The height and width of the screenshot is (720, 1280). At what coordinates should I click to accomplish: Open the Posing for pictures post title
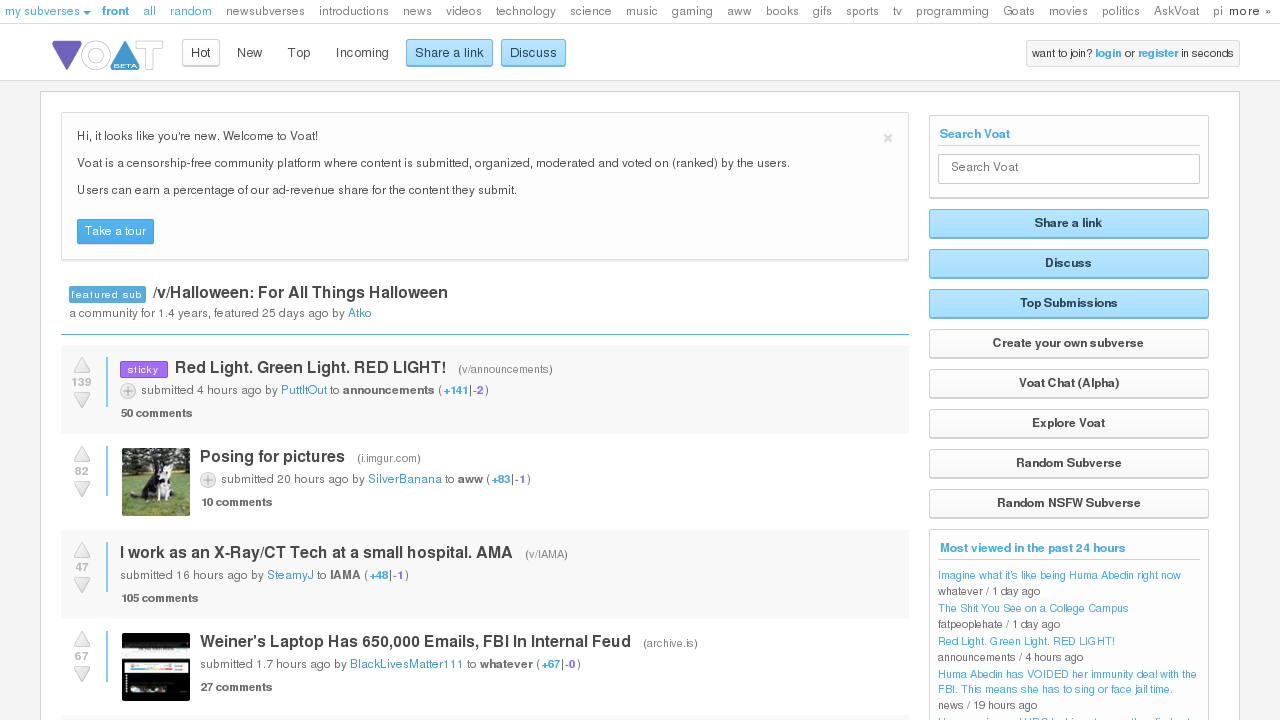tap(272, 457)
